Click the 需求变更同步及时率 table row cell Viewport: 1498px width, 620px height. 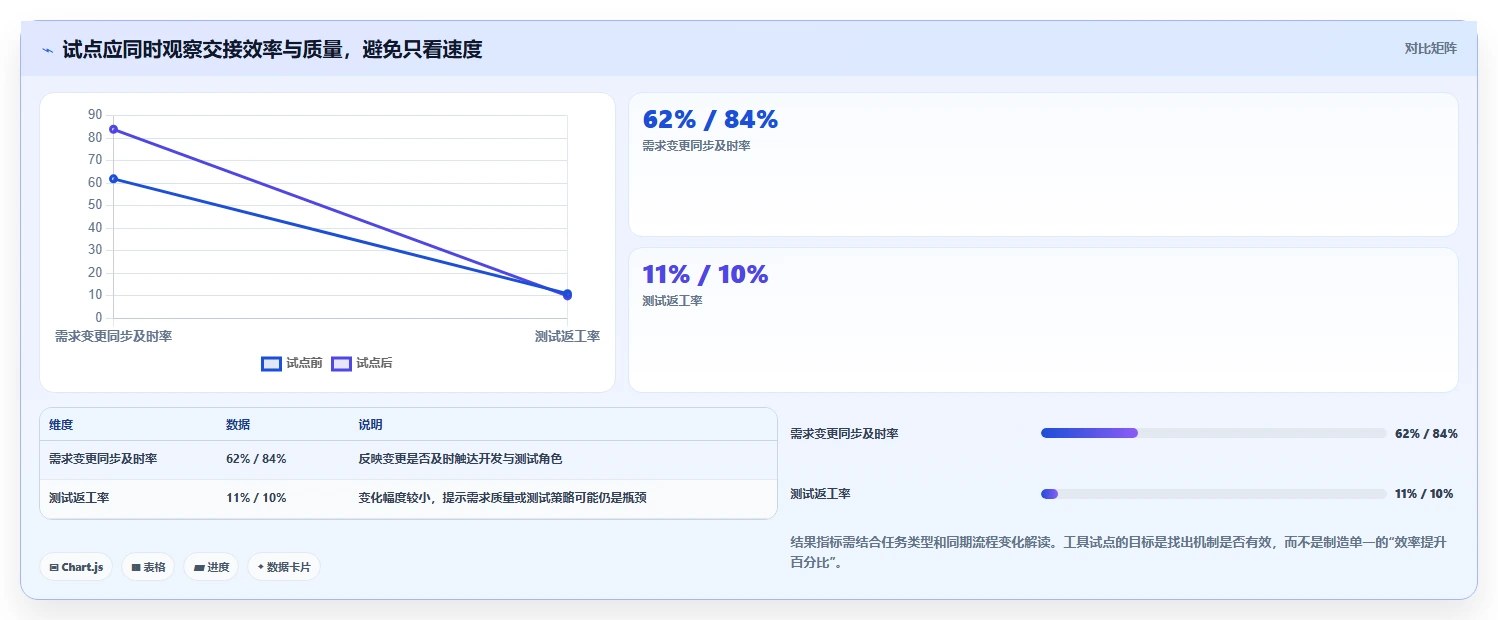point(103,459)
